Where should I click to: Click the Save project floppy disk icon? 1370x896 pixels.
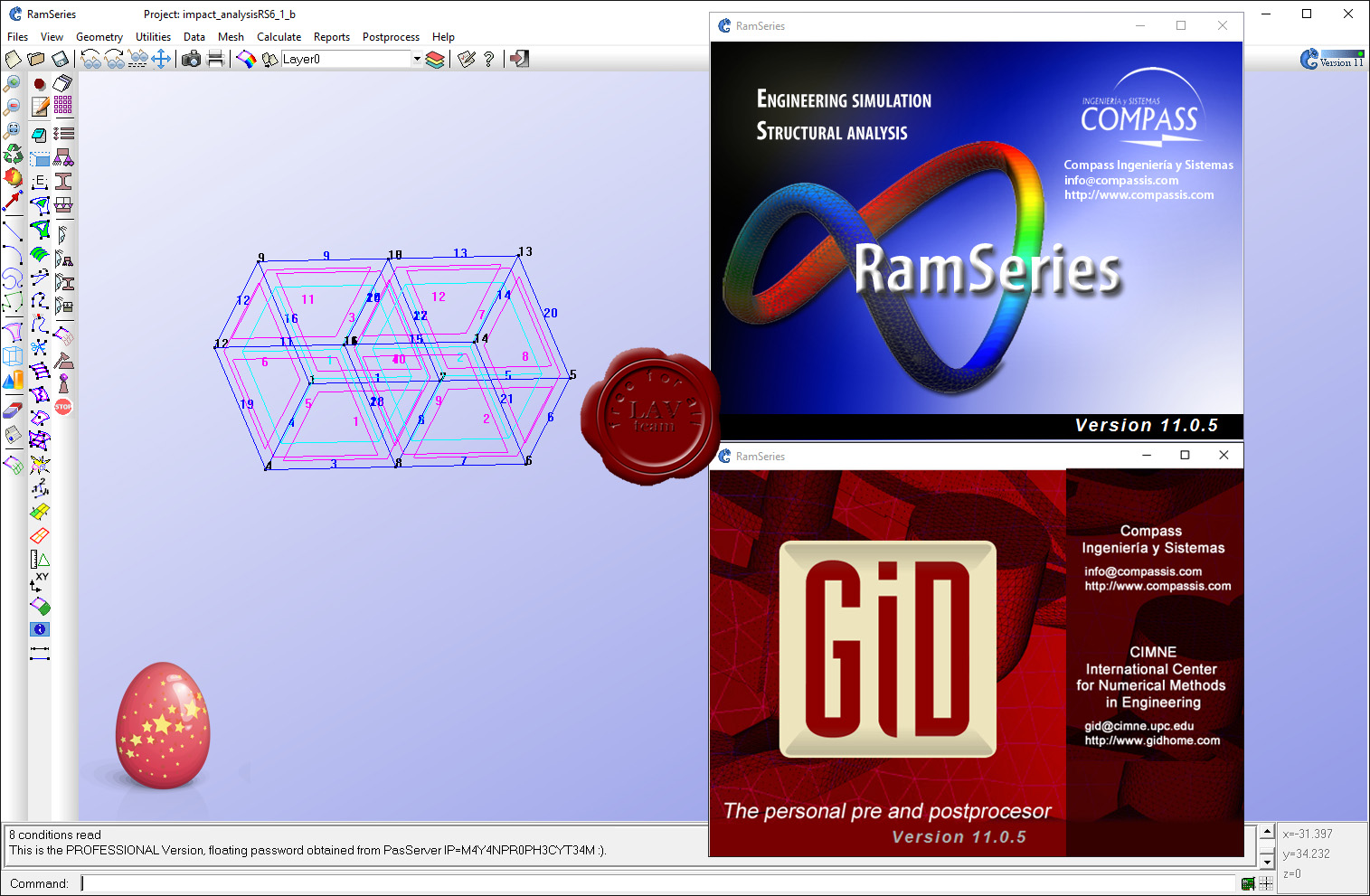(x=60, y=59)
